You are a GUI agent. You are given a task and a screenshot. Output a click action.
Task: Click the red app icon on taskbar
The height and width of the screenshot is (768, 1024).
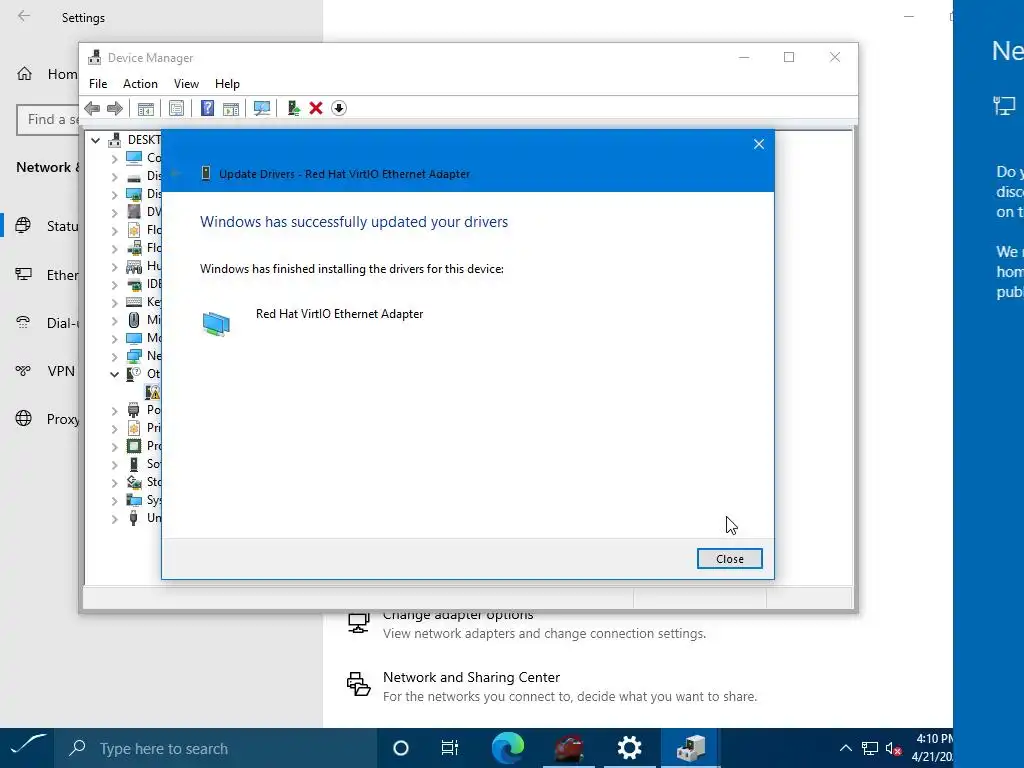coord(569,748)
